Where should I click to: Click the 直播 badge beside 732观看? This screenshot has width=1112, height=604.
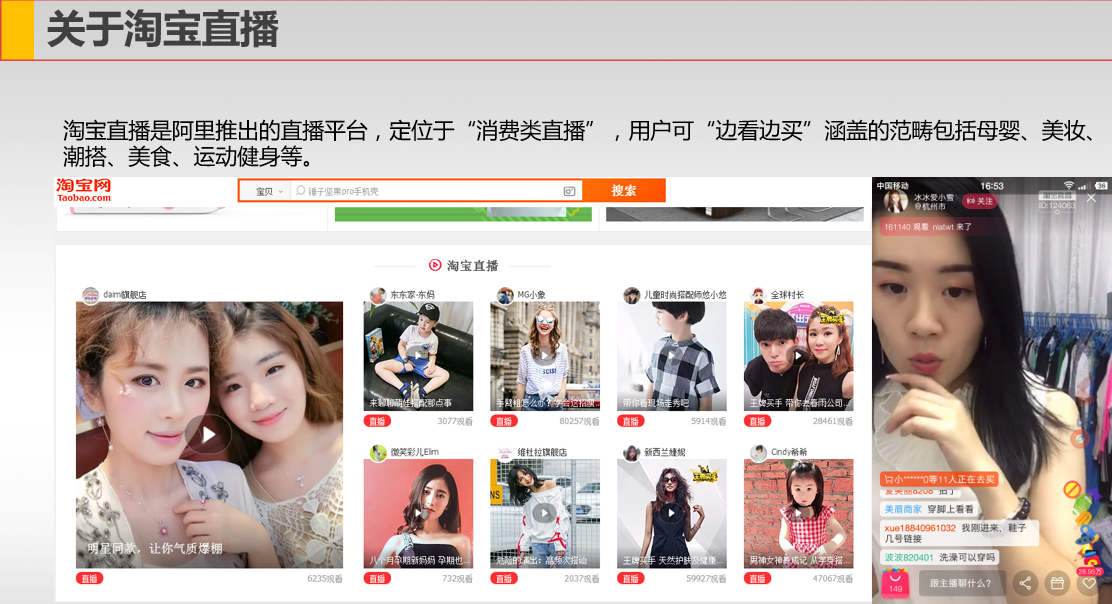[x=377, y=578]
